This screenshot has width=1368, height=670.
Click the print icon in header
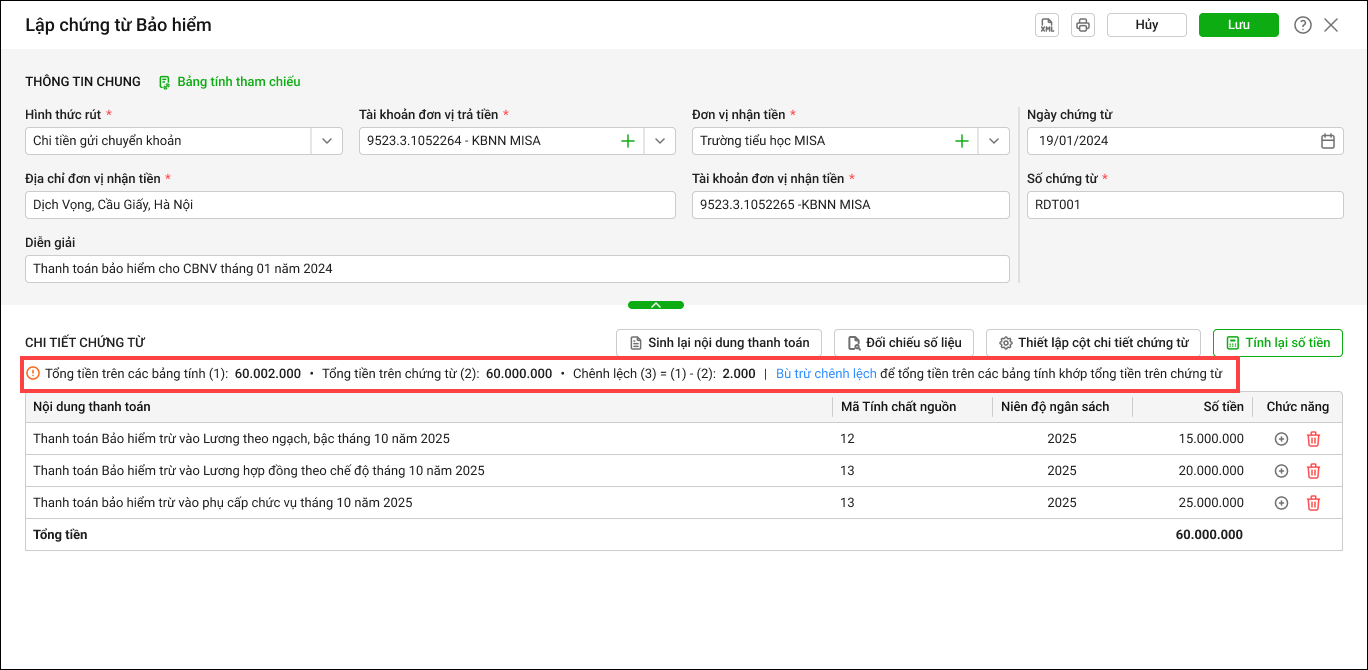[x=1082, y=25]
